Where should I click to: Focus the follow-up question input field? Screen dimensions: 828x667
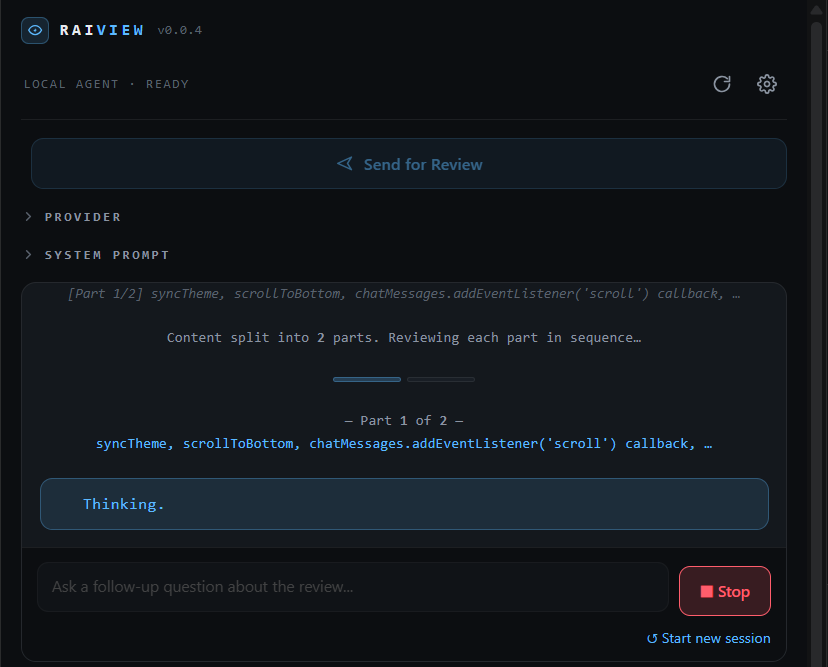[x=353, y=587]
